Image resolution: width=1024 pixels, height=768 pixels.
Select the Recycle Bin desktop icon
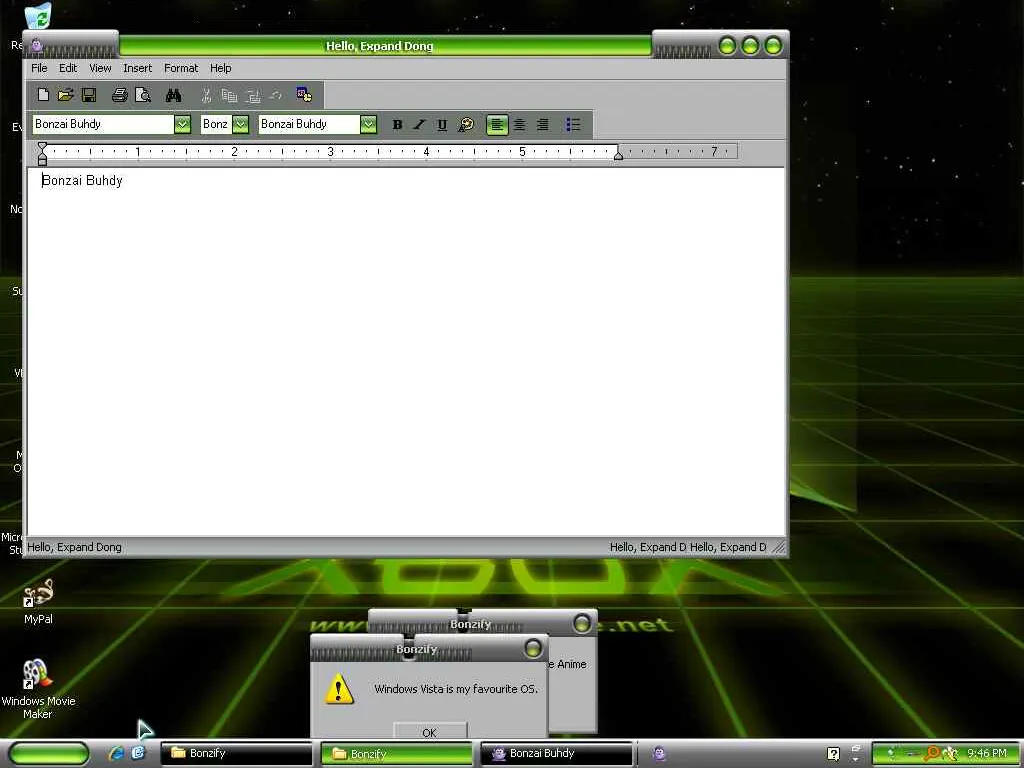click(x=38, y=16)
